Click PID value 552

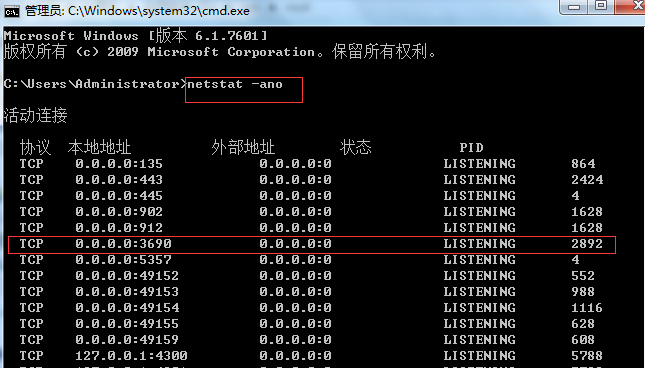click(583, 276)
